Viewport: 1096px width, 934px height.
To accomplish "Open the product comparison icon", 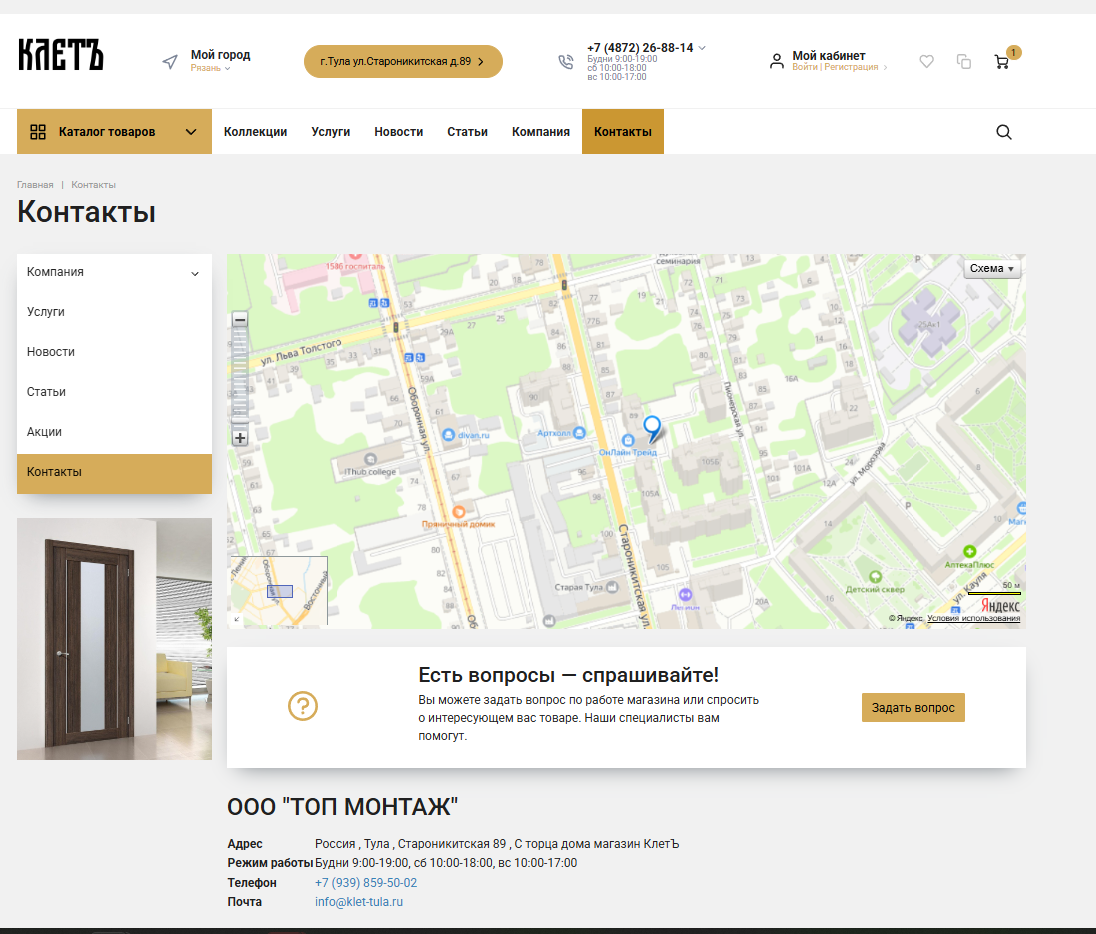I will tap(964, 62).
